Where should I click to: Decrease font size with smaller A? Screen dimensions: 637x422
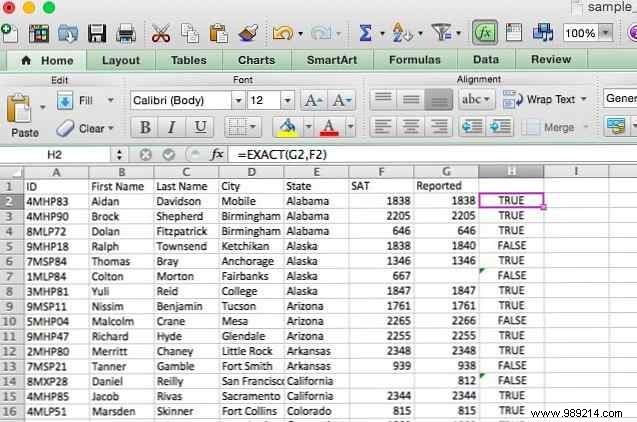click(341, 100)
